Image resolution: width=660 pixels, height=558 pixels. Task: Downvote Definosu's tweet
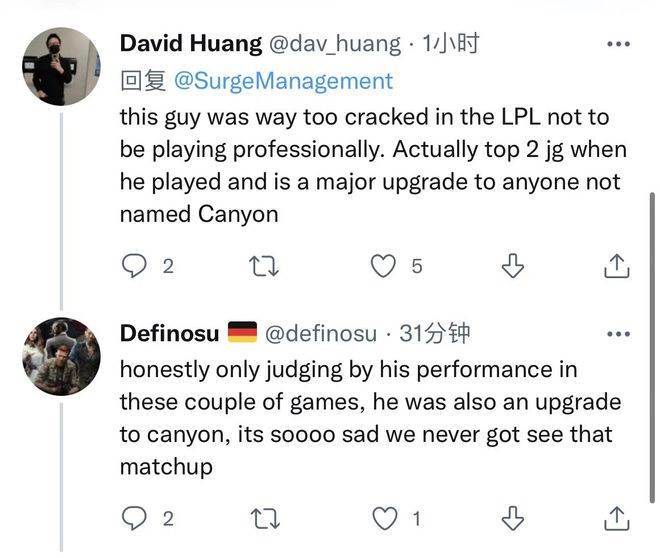click(513, 518)
